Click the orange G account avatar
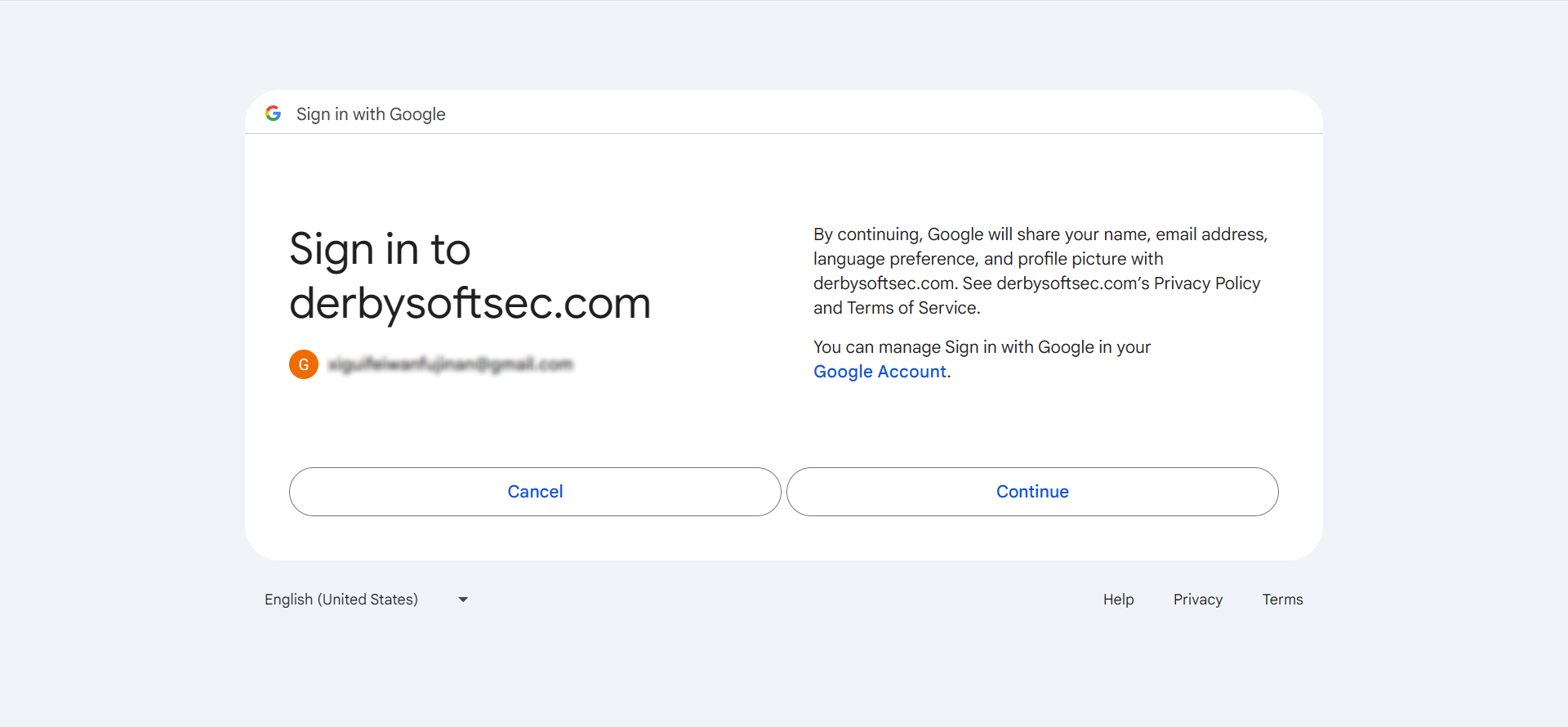The height and width of the screenshot is (727, 1568). click(304, 364)
